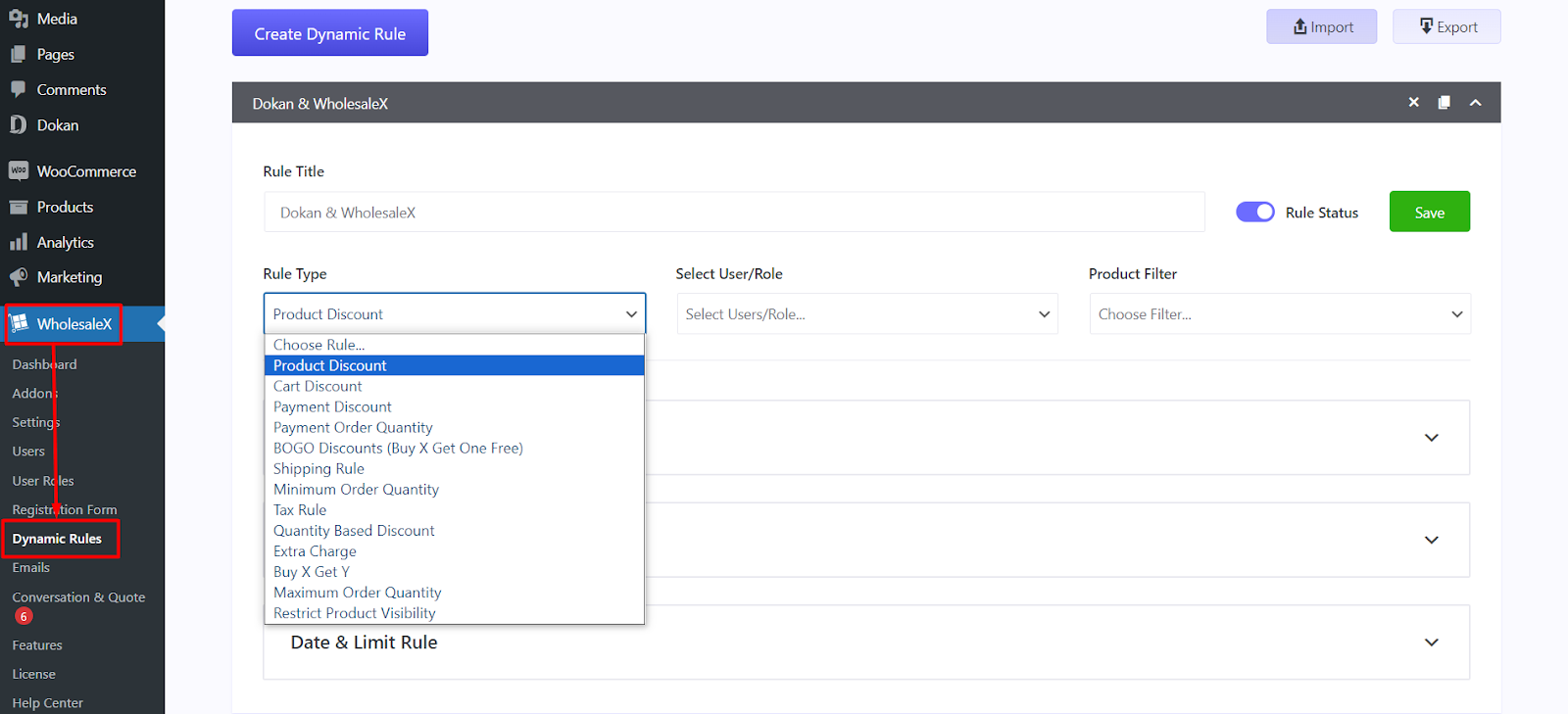Duplicate the Dokan & WholesaleX rule

(1444, 102)
